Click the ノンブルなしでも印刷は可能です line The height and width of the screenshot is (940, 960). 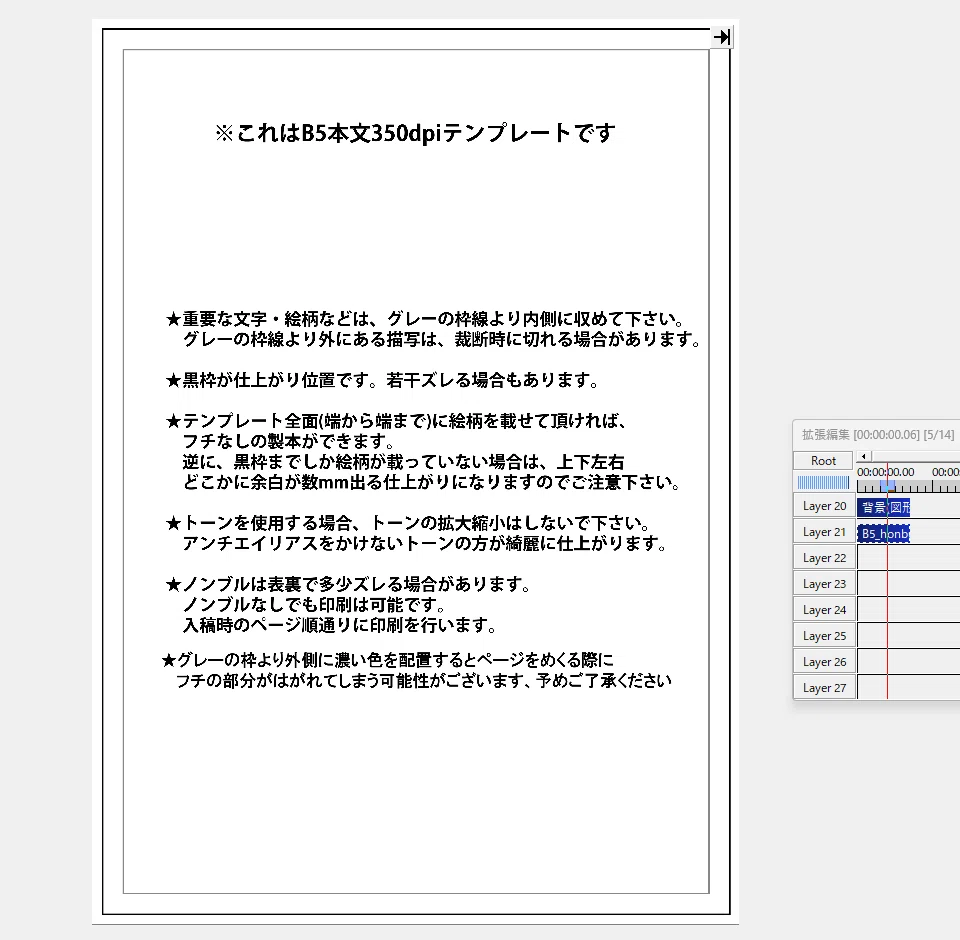[313, 605]
